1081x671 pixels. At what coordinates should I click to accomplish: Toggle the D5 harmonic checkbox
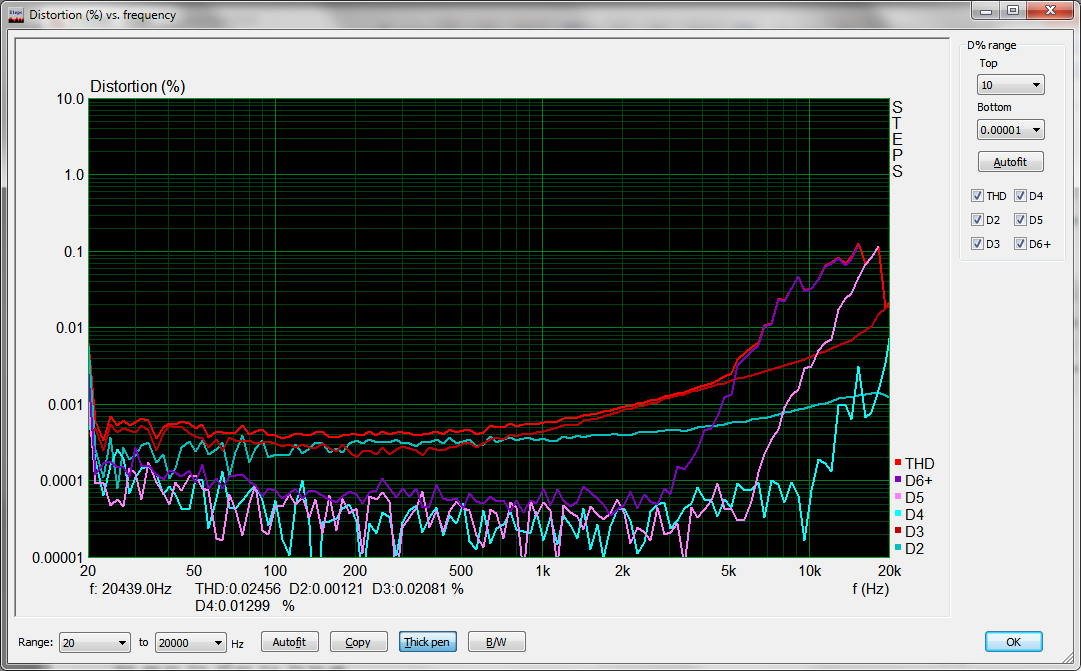coord(1020,220)
